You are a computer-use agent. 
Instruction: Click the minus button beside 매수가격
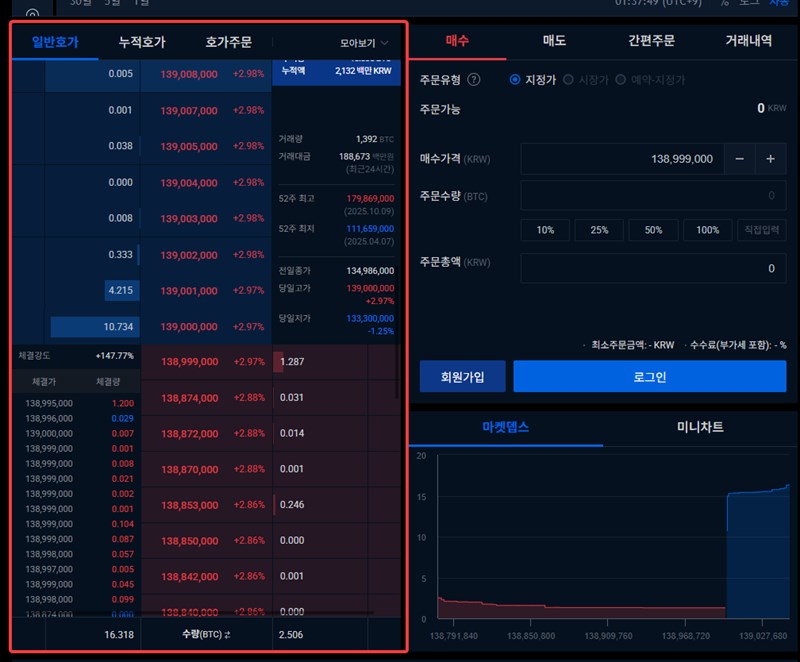(x=739, y=159)
